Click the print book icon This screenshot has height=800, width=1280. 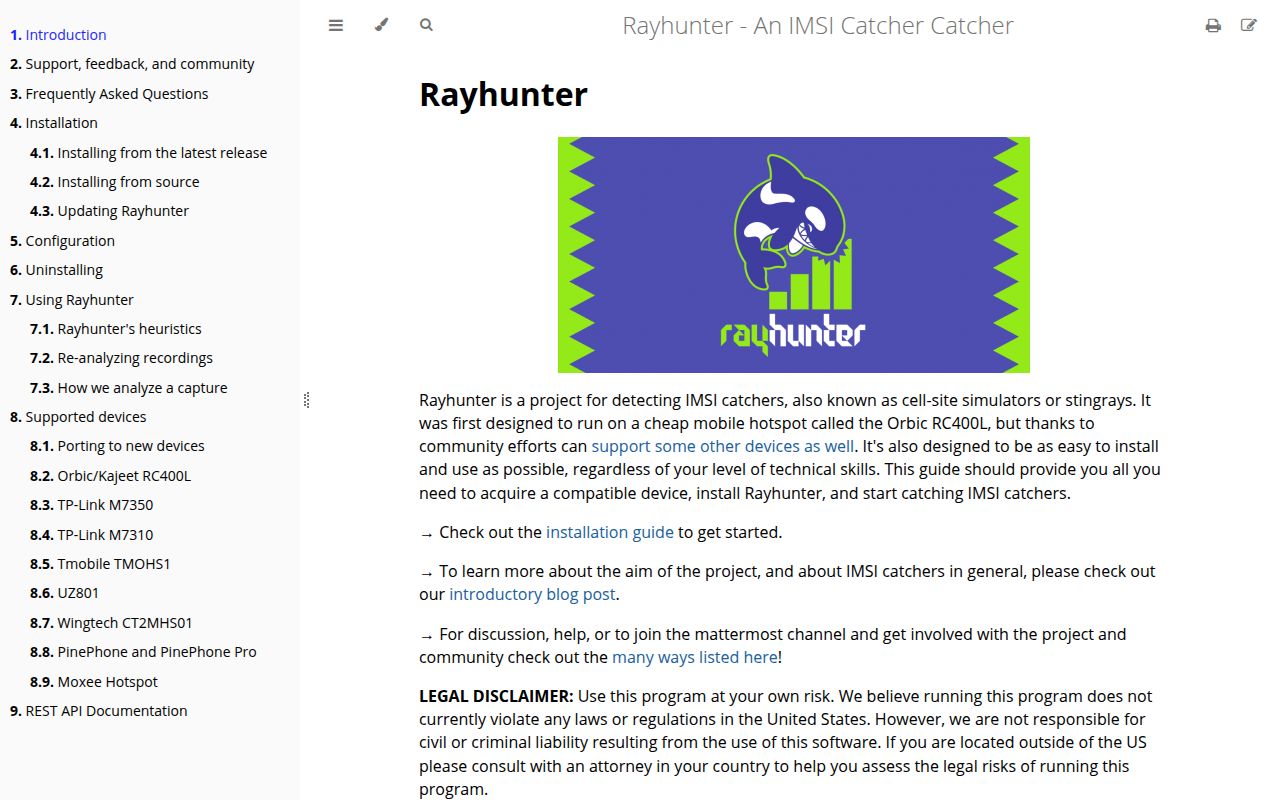1213,25
